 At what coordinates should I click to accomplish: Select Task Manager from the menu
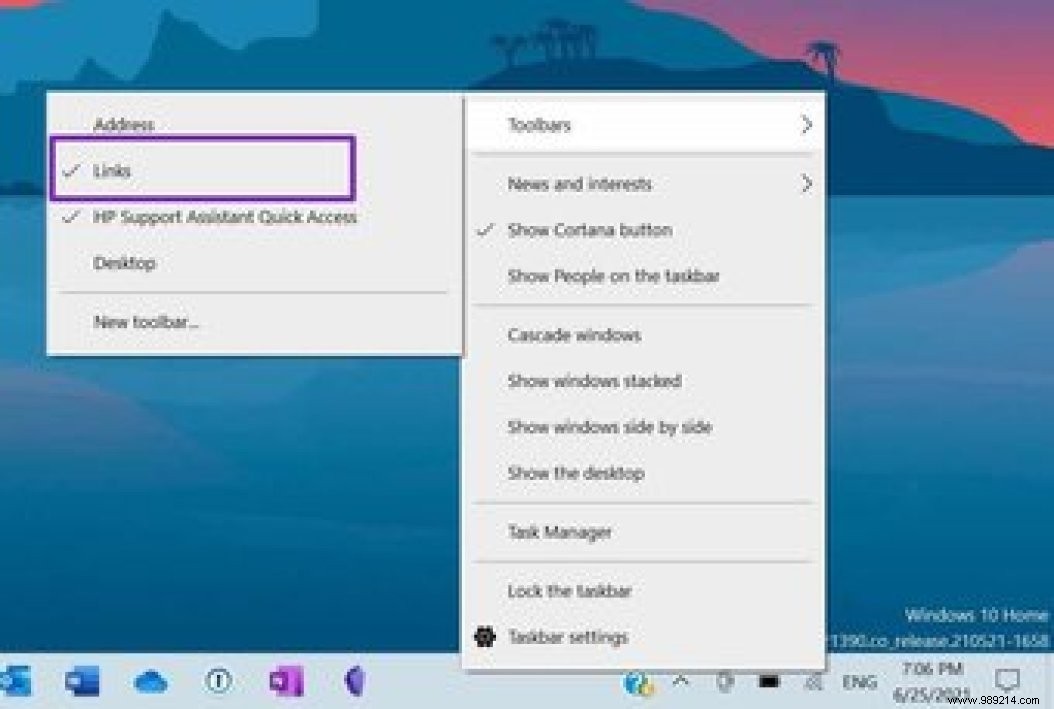click(x=560, y=532)
